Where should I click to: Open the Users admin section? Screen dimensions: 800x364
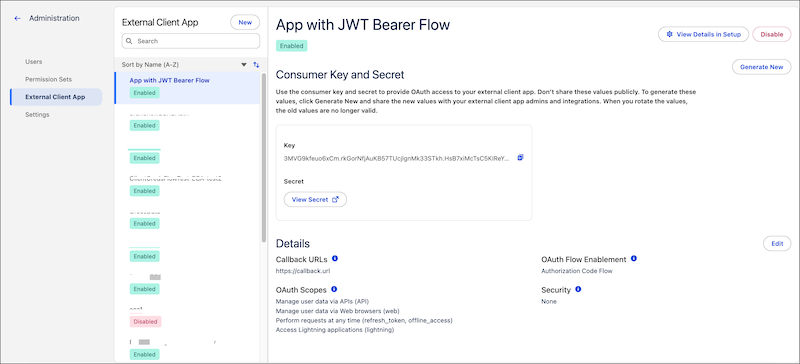[x=34, y=62]
